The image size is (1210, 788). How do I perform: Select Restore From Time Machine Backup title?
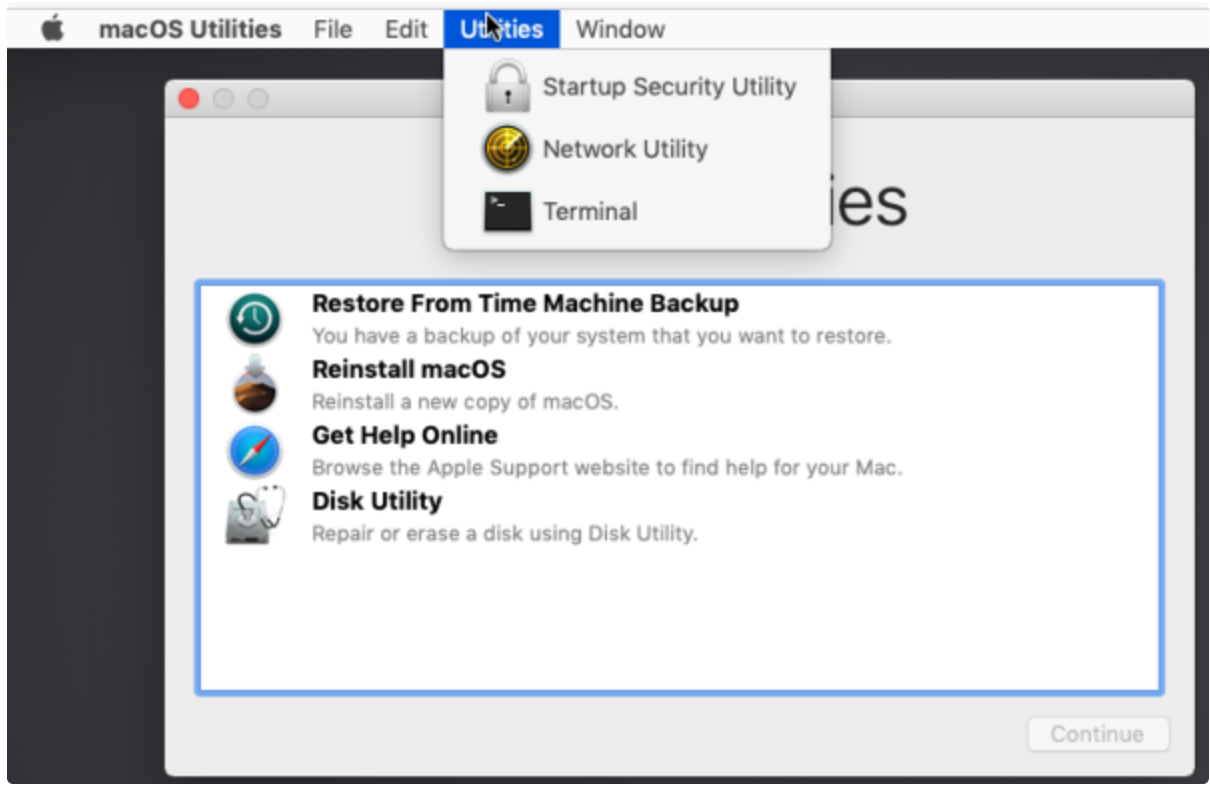[x=525, y=303]
